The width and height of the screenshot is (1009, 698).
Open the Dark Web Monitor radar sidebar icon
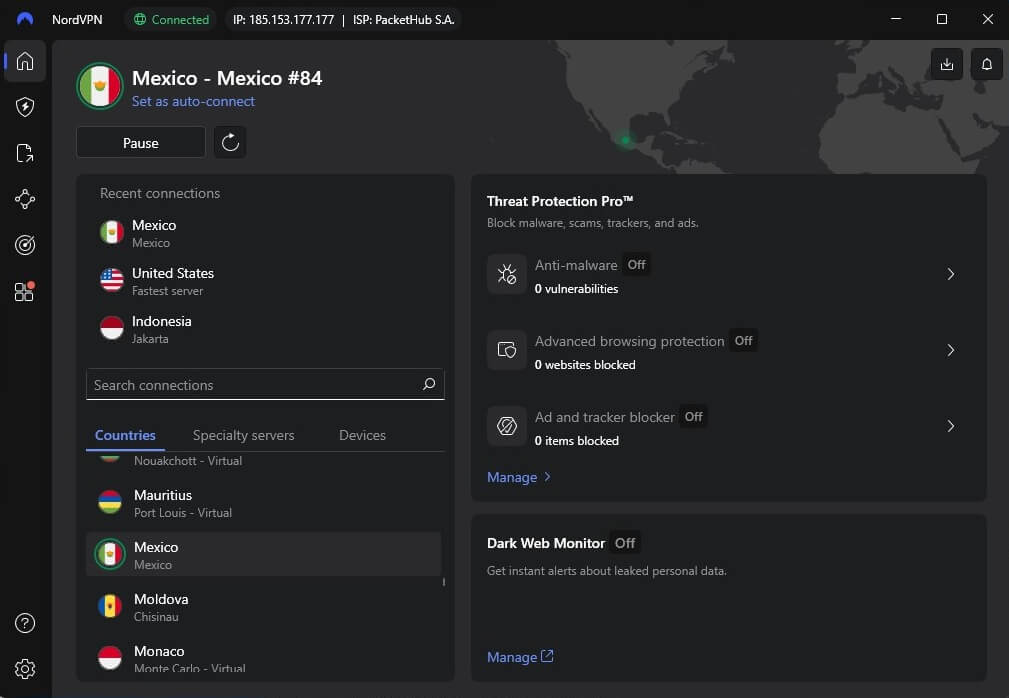[x=25, y=245]
